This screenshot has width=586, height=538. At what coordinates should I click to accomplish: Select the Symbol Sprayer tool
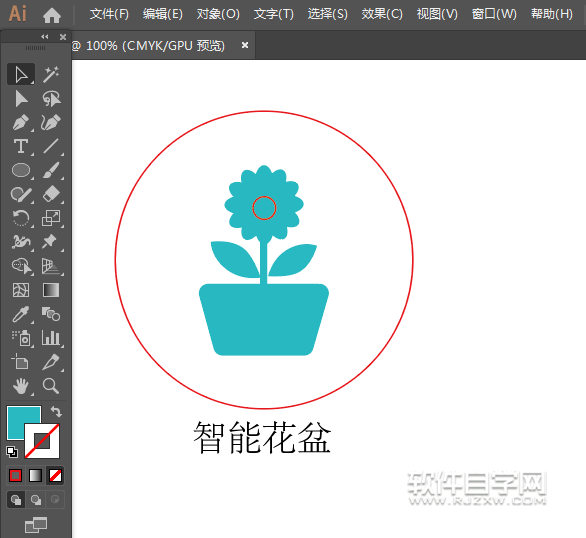(x=21, y=338)
